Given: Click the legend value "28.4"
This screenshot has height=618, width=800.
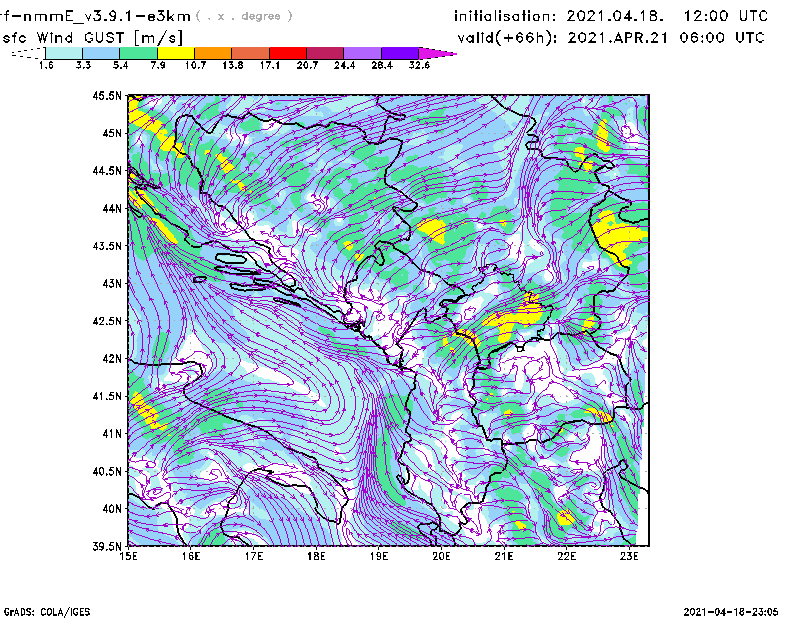Looking at the screenshot, I should point(382,65).
